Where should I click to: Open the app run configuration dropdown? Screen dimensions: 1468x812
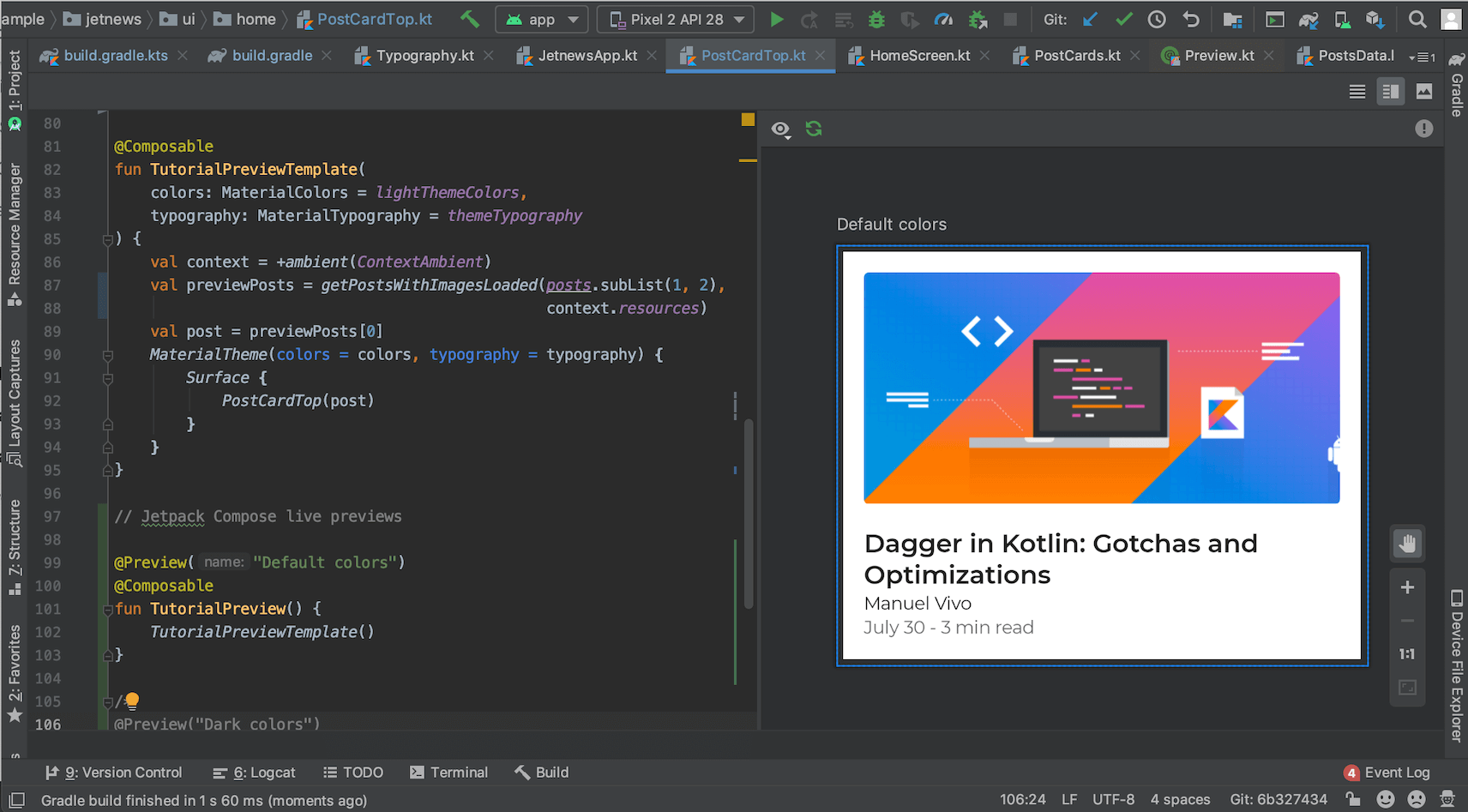542,19
